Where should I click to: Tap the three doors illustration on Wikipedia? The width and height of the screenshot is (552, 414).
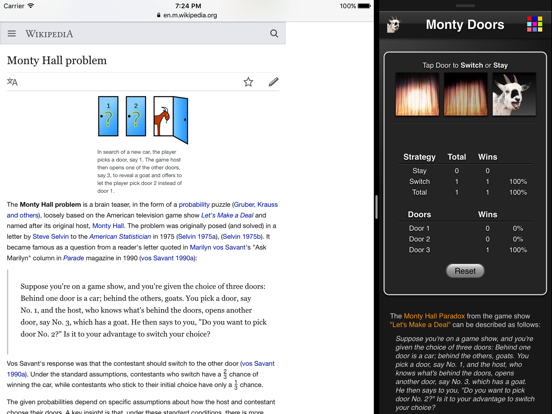click(143, 120)
